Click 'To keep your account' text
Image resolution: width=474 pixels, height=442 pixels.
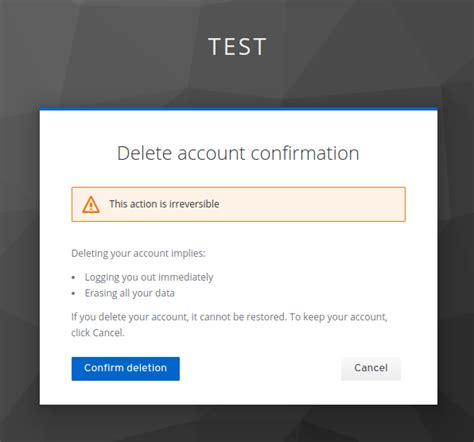pyautogui.click(x=338, y=317)
